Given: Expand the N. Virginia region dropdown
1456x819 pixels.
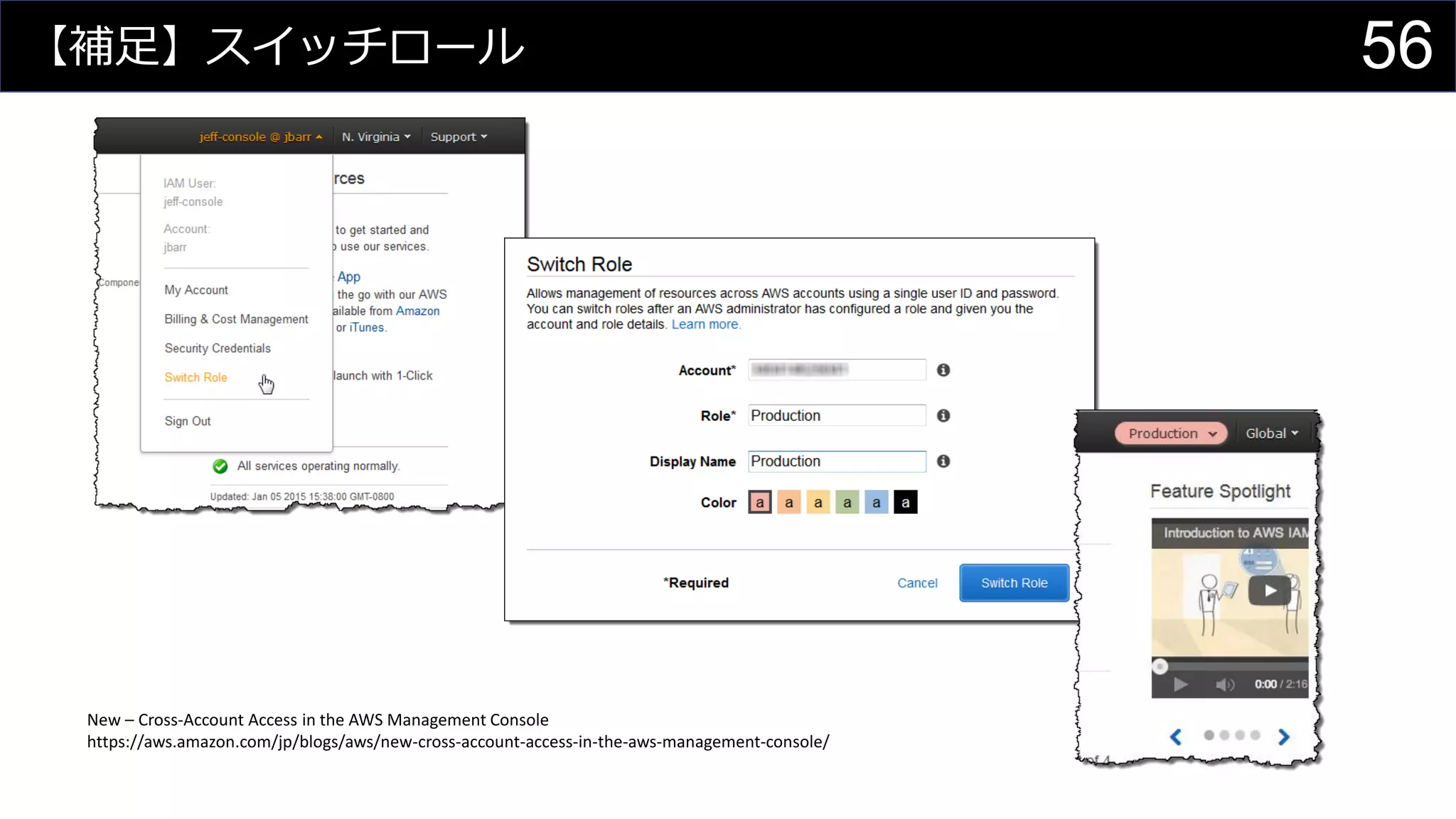Looking at the screenshot, I should 376,136.
